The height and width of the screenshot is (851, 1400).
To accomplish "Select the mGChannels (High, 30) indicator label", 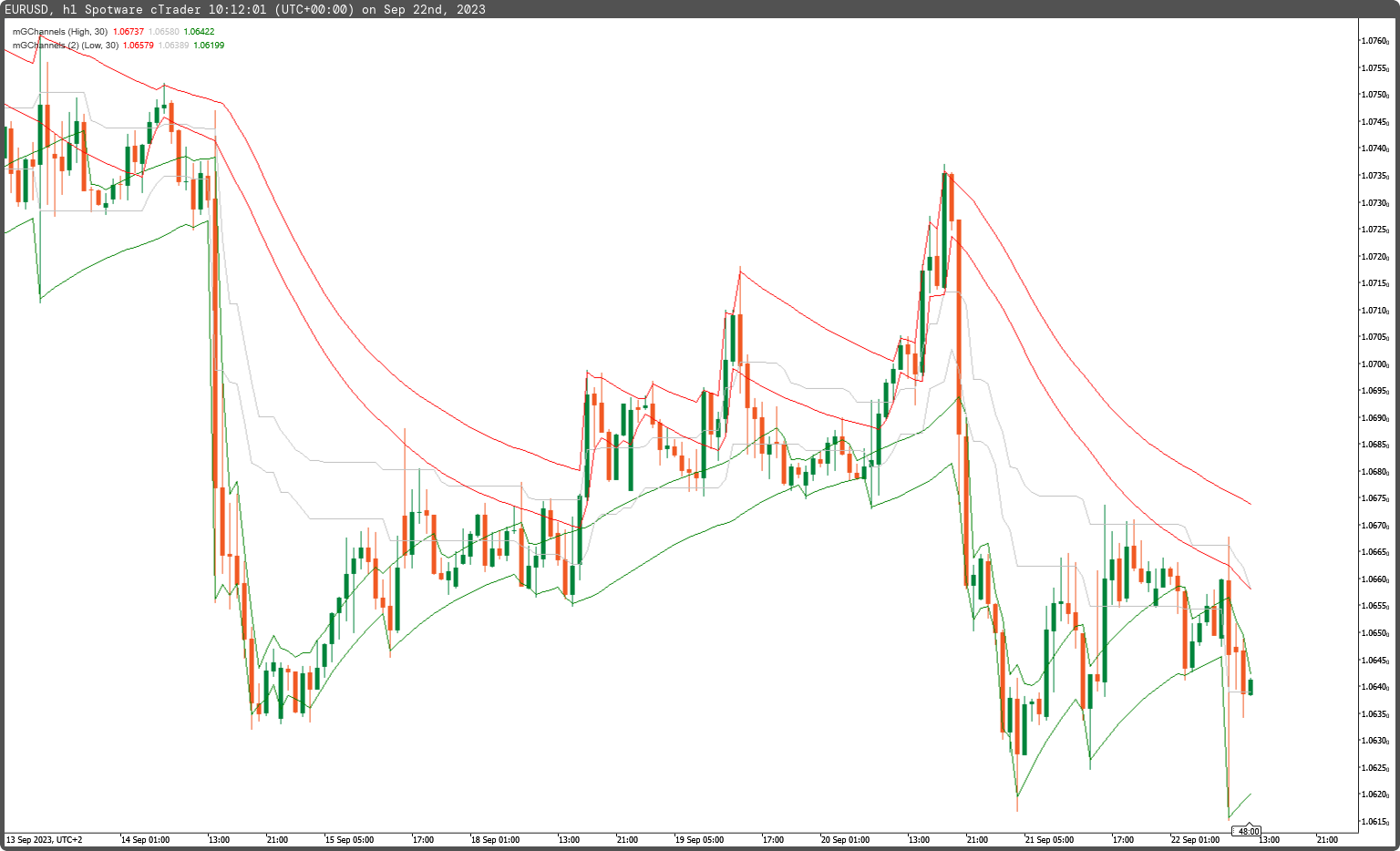I will [x=64, y=30].
